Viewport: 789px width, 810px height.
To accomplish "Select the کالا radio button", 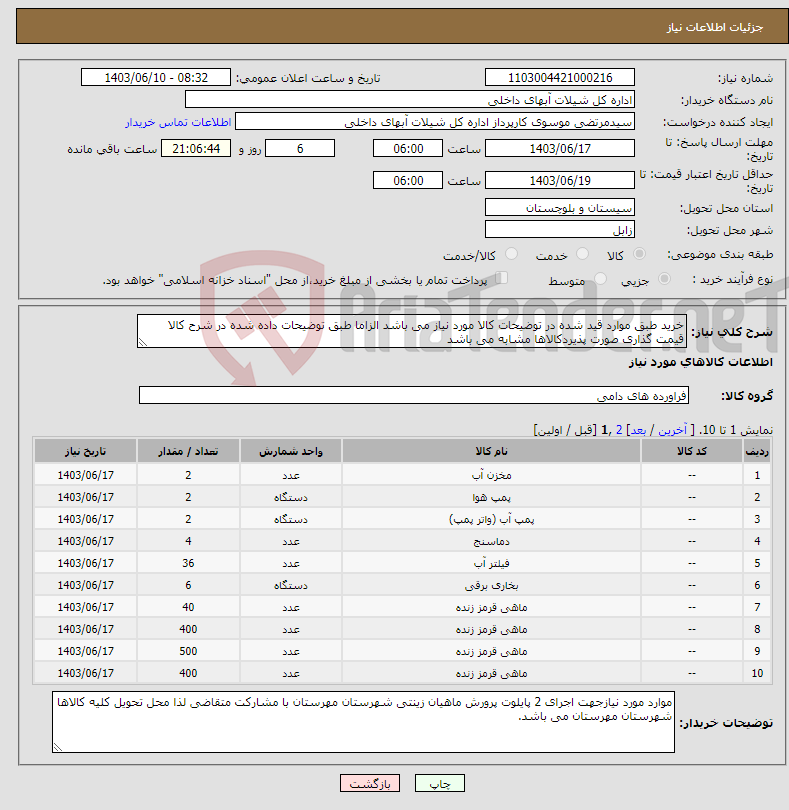I will [x=639, y=254].
